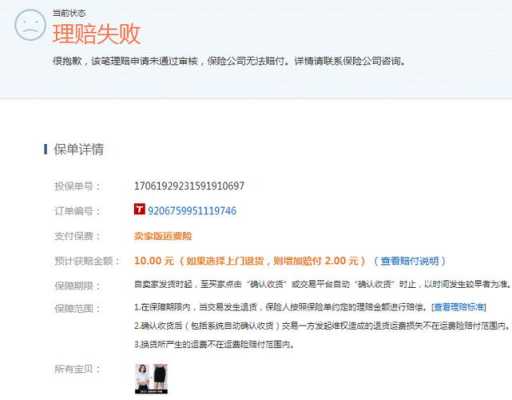Click the 10.00 元 compensation amount

(x=154, y=261)
